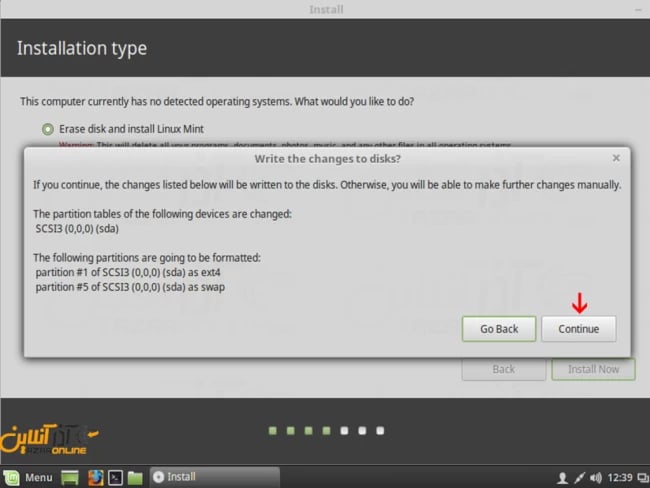Launch Firefox from the panel
This screenshot has height=488, width=650.
95,478
